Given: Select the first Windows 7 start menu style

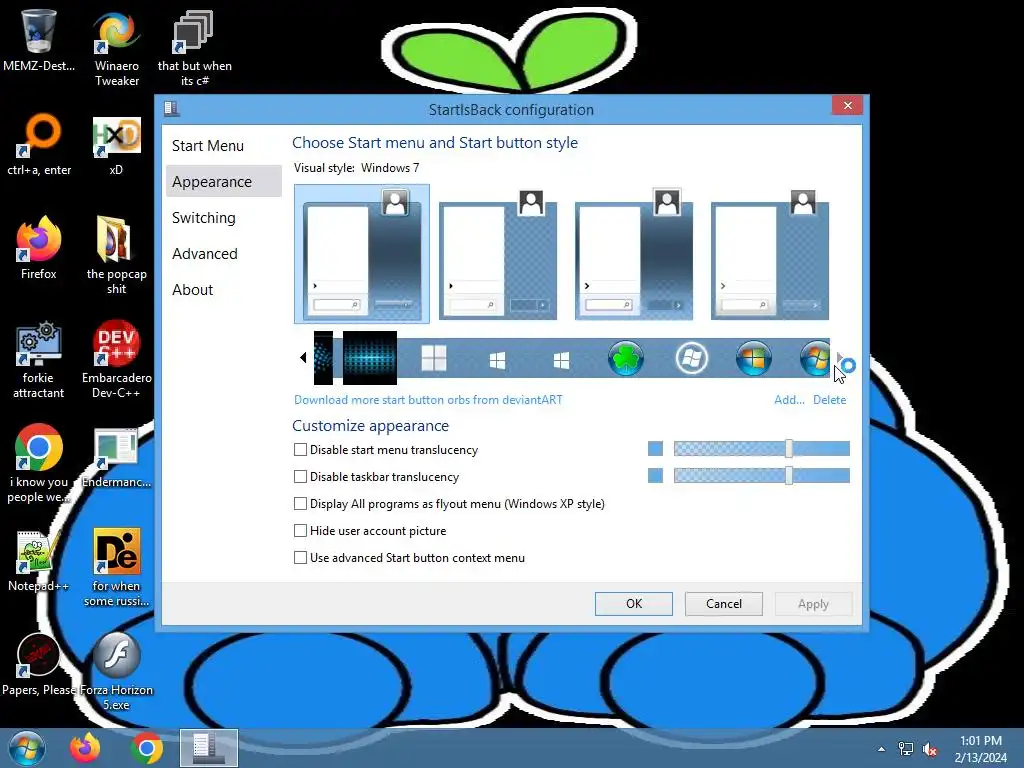Looking at the screenshot, I should click(x=362, y=254).
